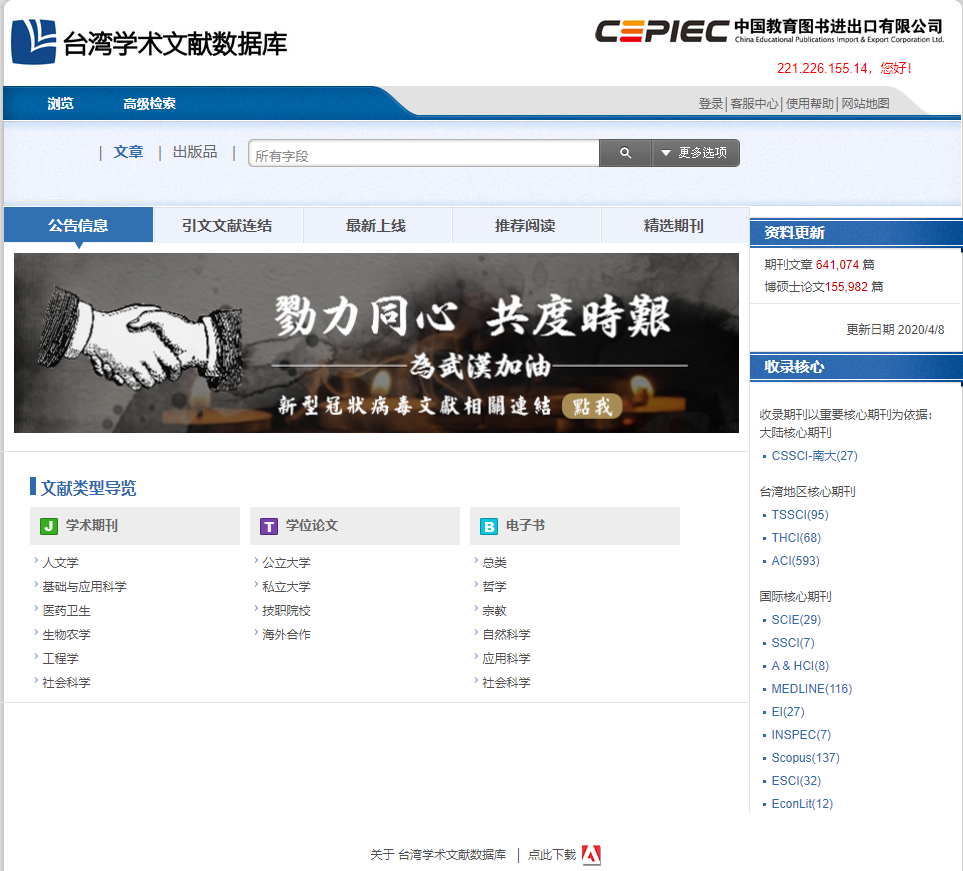The height and width of the screenshot is (871, 963).
Task: Open 公立大学 thesis category
Action: pos(286,563)
